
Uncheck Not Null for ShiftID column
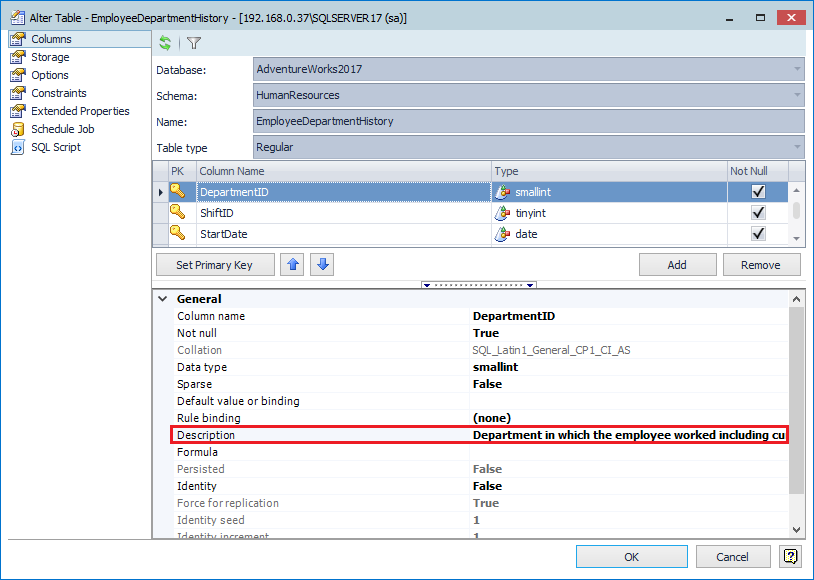(758, 213)
